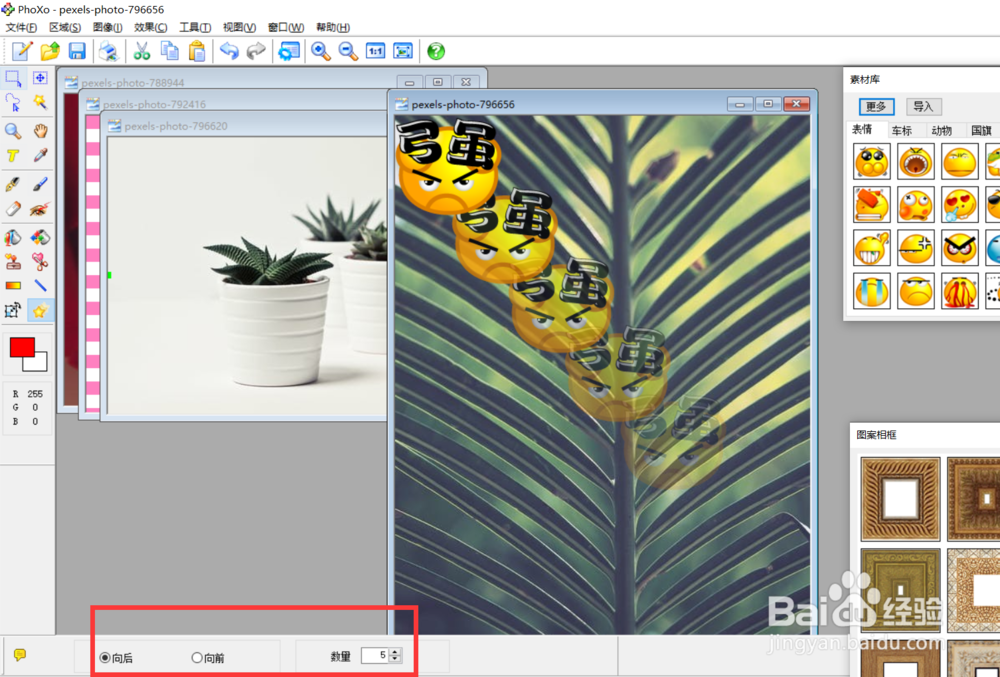The height and width of the screenshot is (677, 1000).
Task: Click the Print toolbar icon
Action: 109,51
